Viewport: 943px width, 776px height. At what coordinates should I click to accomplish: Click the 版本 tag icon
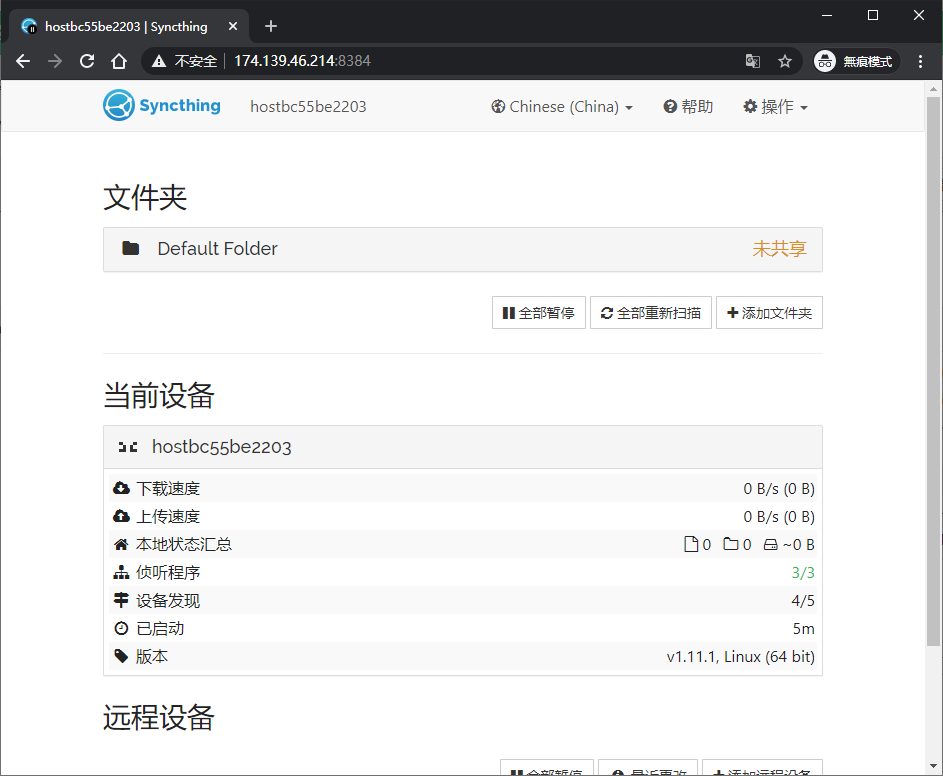pyautogui.click(x=121, y=656)
